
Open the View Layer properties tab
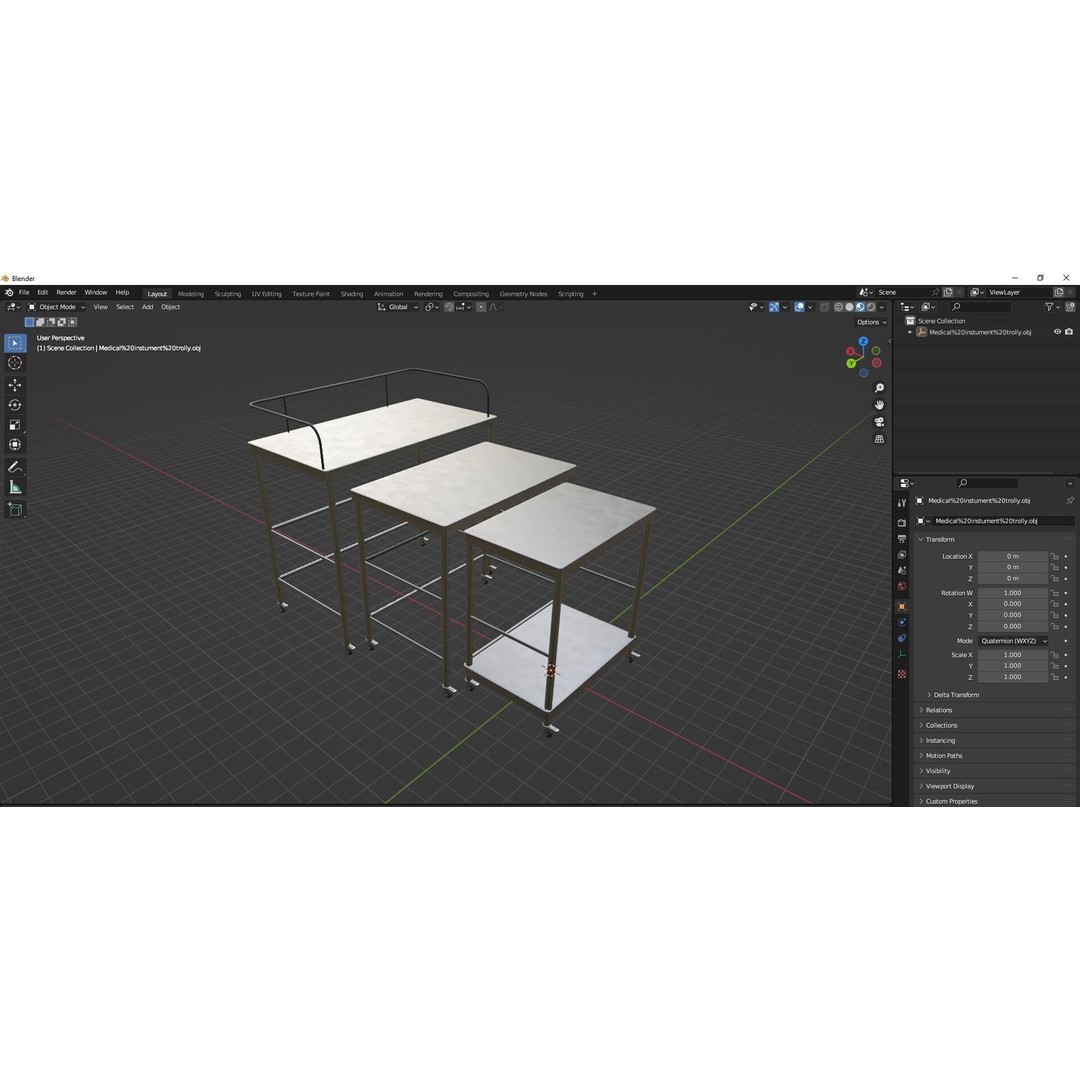(902, 554)
